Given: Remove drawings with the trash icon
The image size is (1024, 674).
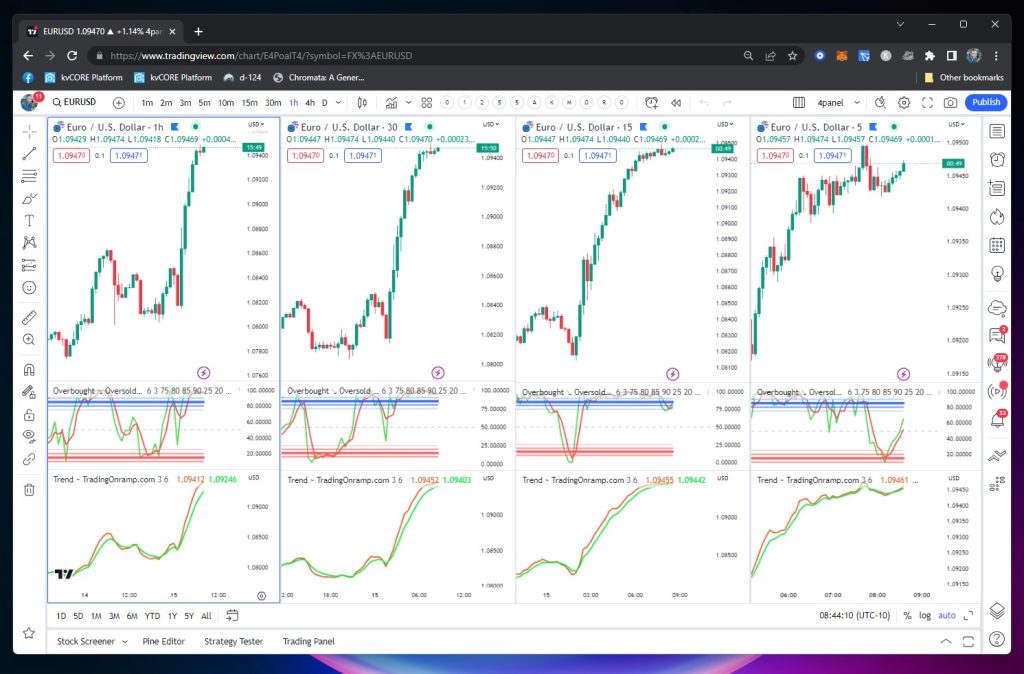Looking at the screenshot, I should [x=29, y=489].
